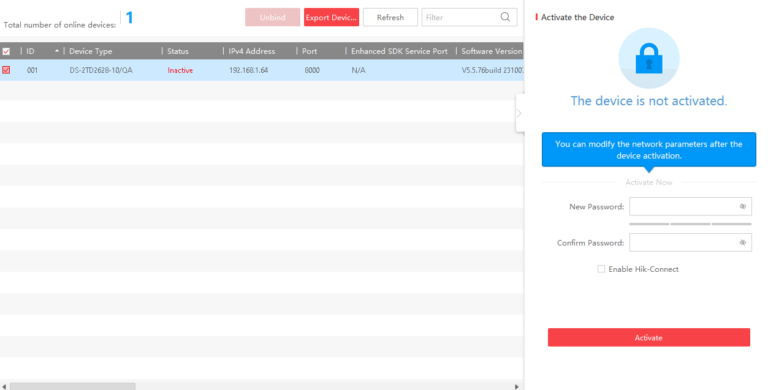Screen dimensions: 768x390
Task: Click the scrollbar right arrow
Action: (516, 387)
